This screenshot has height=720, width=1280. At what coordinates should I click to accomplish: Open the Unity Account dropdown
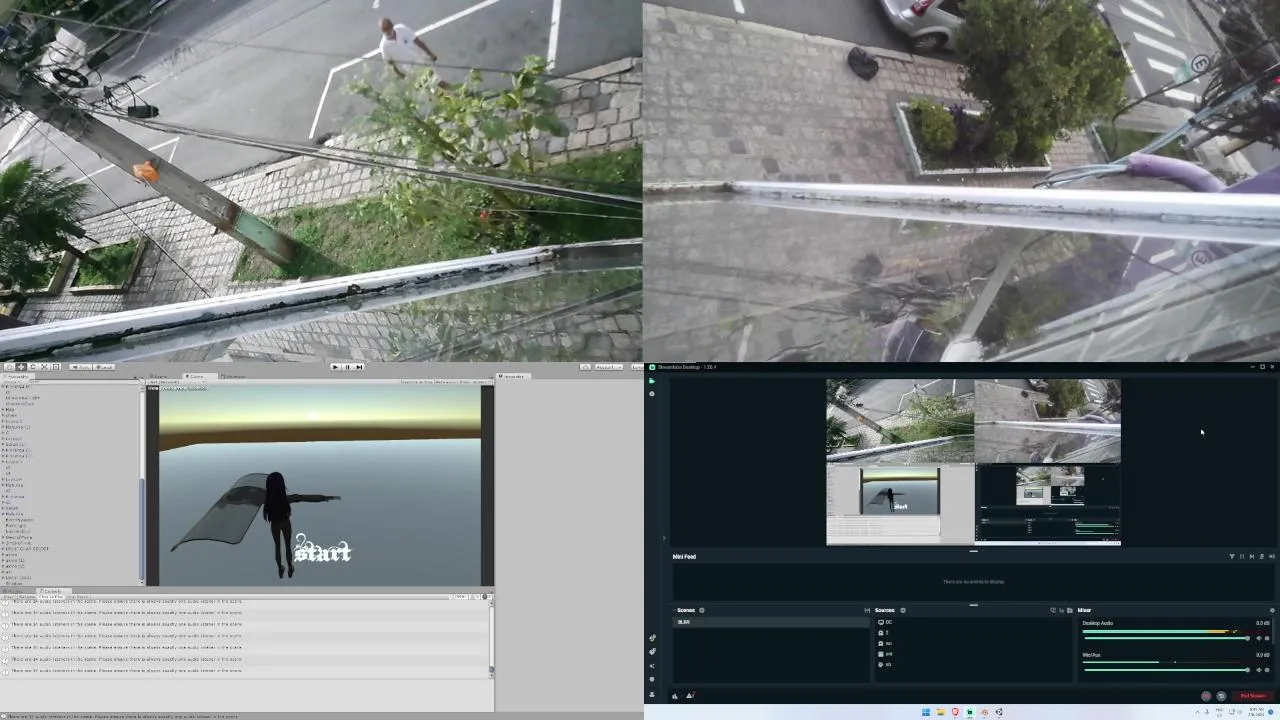(609, 367)
